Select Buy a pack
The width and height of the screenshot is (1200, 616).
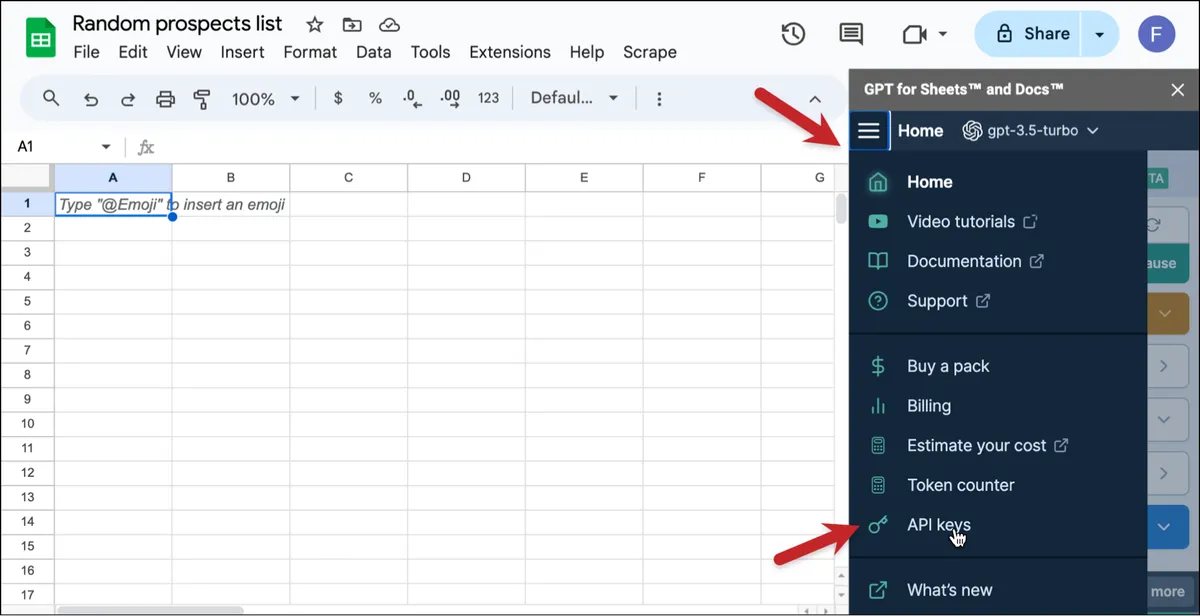tap(948, 366)
